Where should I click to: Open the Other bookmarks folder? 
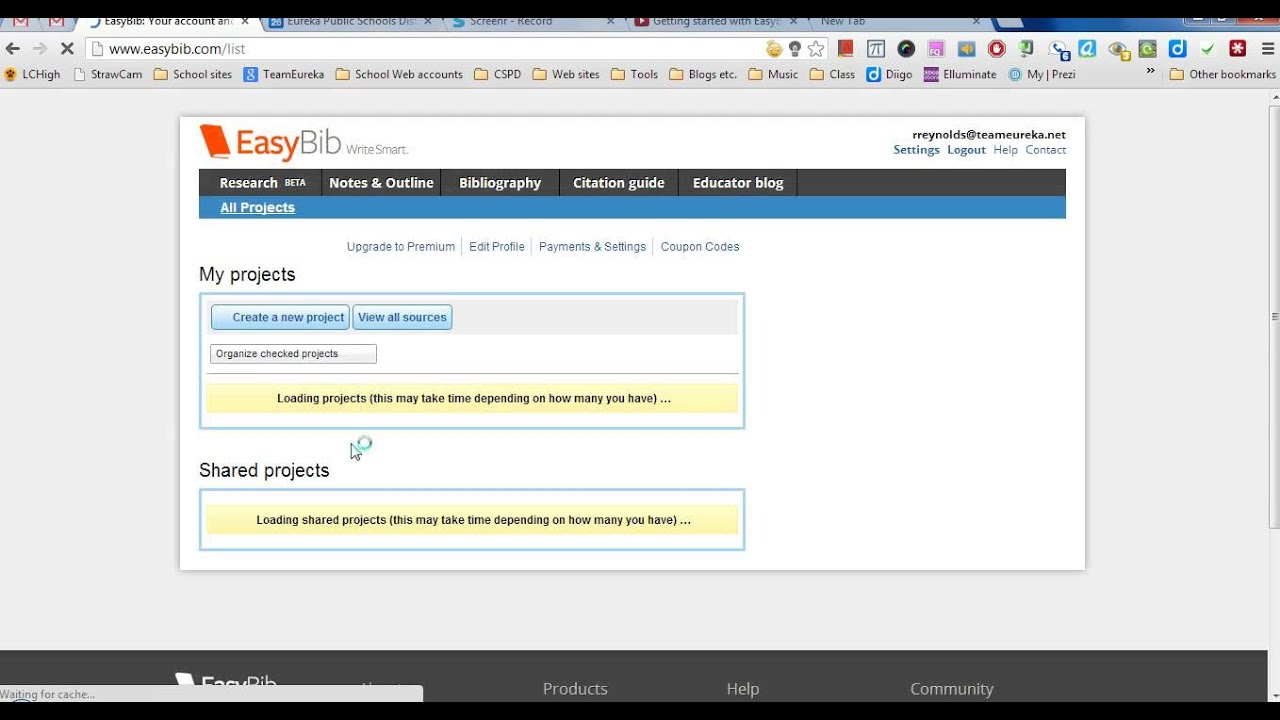coord(1222,74)
